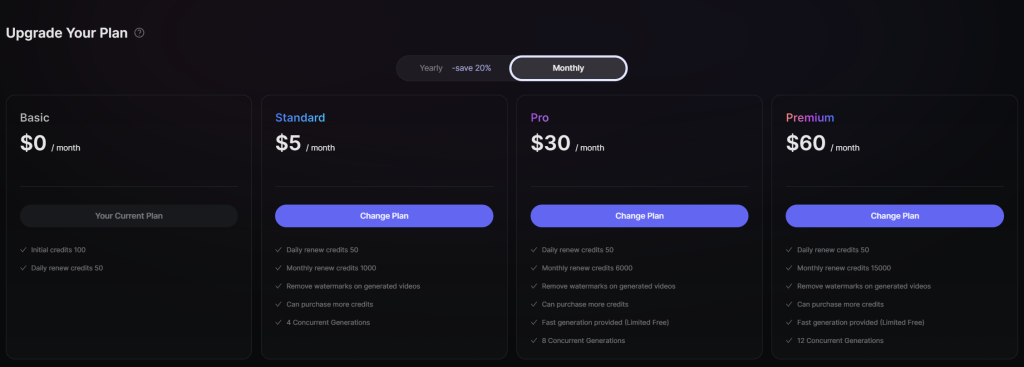Click the $60 per month price
Viewport: 1024px width, 367px height.
click(822, 144)
